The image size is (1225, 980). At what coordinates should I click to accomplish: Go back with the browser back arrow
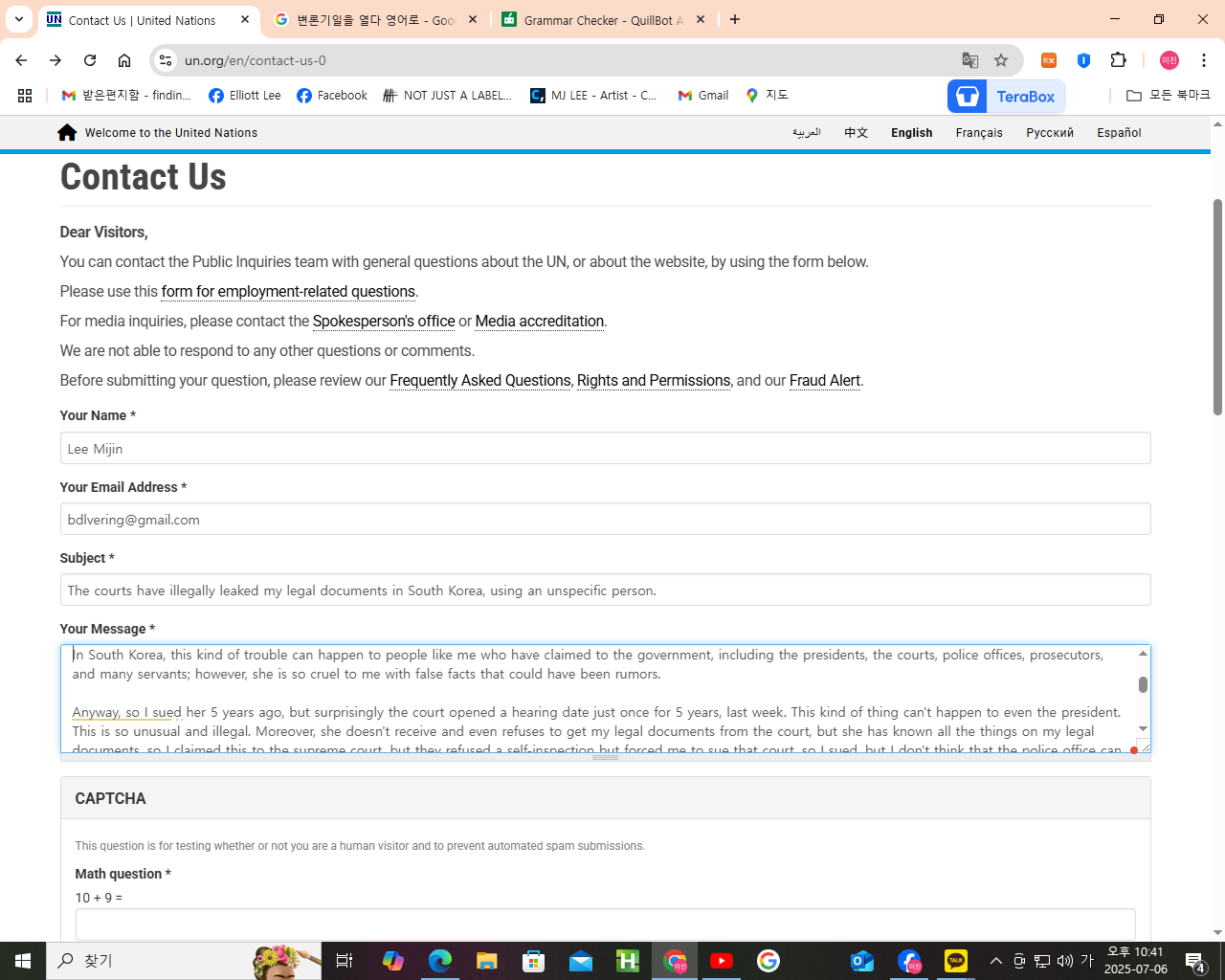[21, 60]
